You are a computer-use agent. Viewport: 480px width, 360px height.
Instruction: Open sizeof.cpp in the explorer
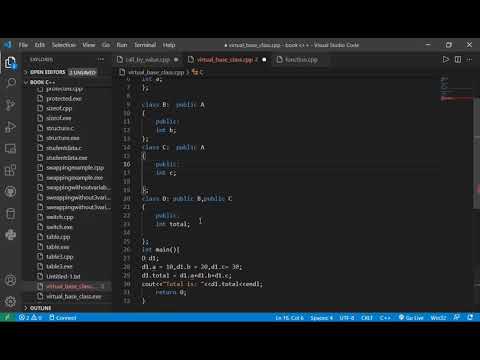click(x=59, y=108)
